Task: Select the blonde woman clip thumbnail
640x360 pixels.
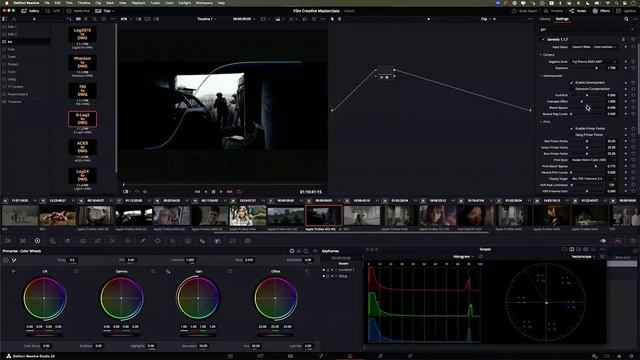Action: tap(248, 216)
